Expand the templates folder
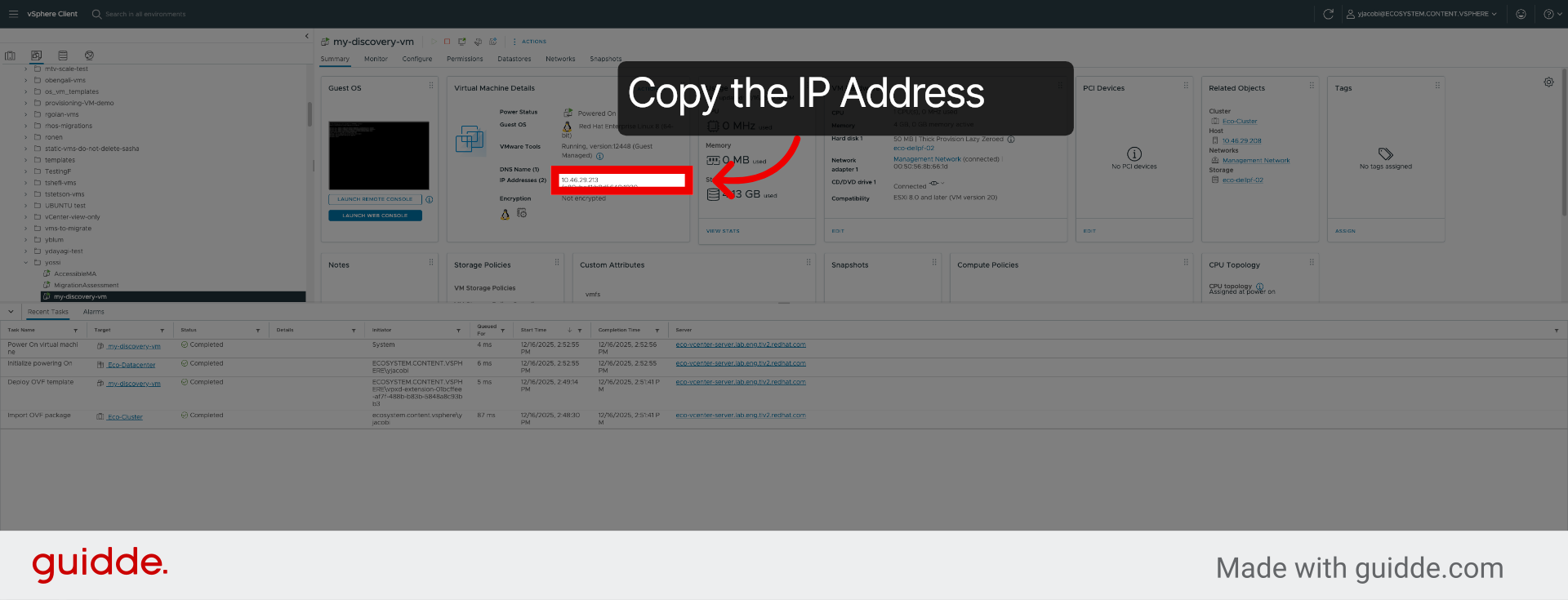The width and height of the screenshot is (1568, 600). tap(26, 161)
